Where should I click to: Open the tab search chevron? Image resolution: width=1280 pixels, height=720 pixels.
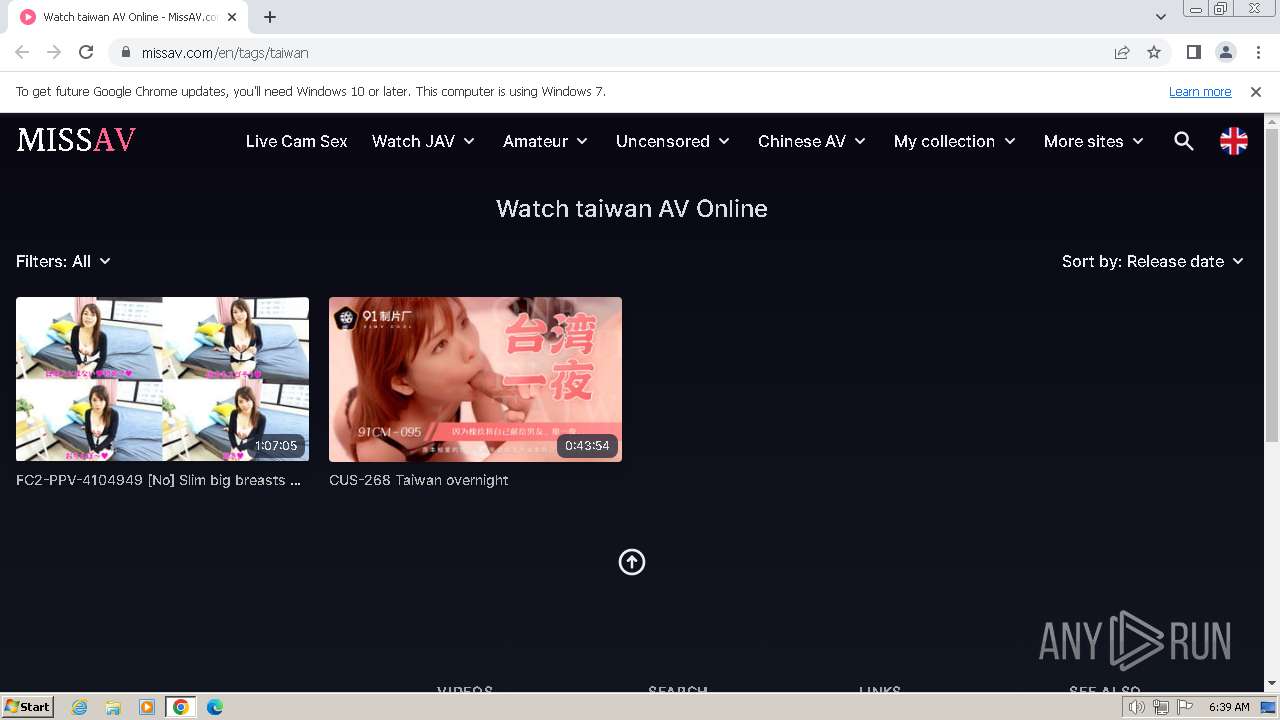pyautogui.click(x=1160, y=17)
